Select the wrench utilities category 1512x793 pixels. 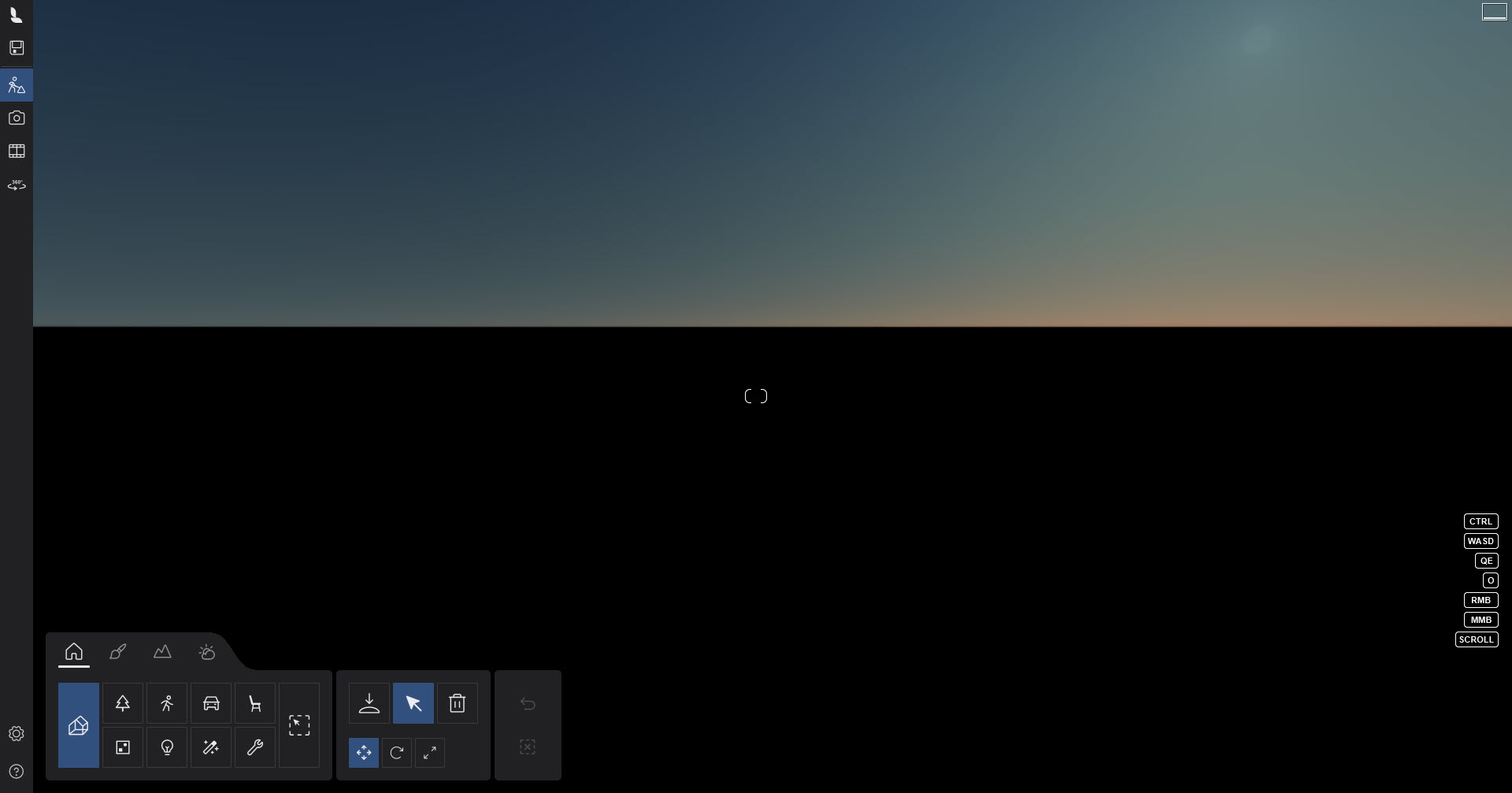click(x=255, y=747)
